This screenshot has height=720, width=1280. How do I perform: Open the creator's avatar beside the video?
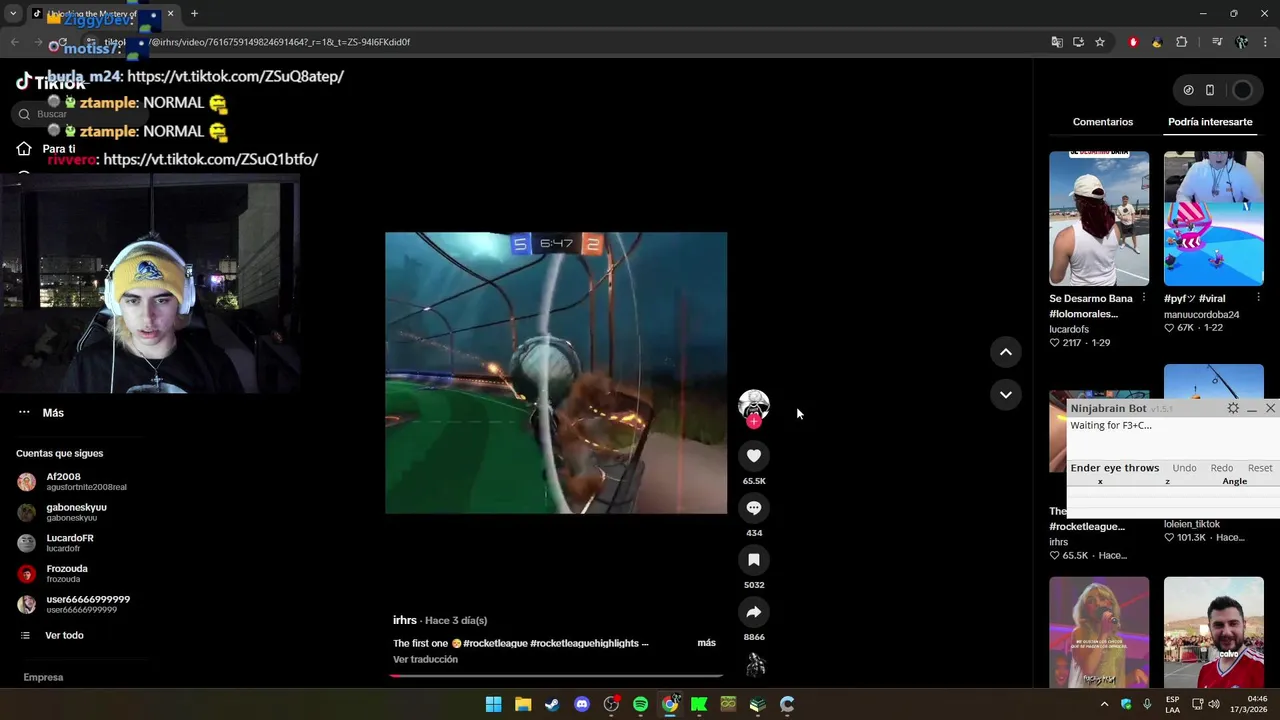point(754,404)
